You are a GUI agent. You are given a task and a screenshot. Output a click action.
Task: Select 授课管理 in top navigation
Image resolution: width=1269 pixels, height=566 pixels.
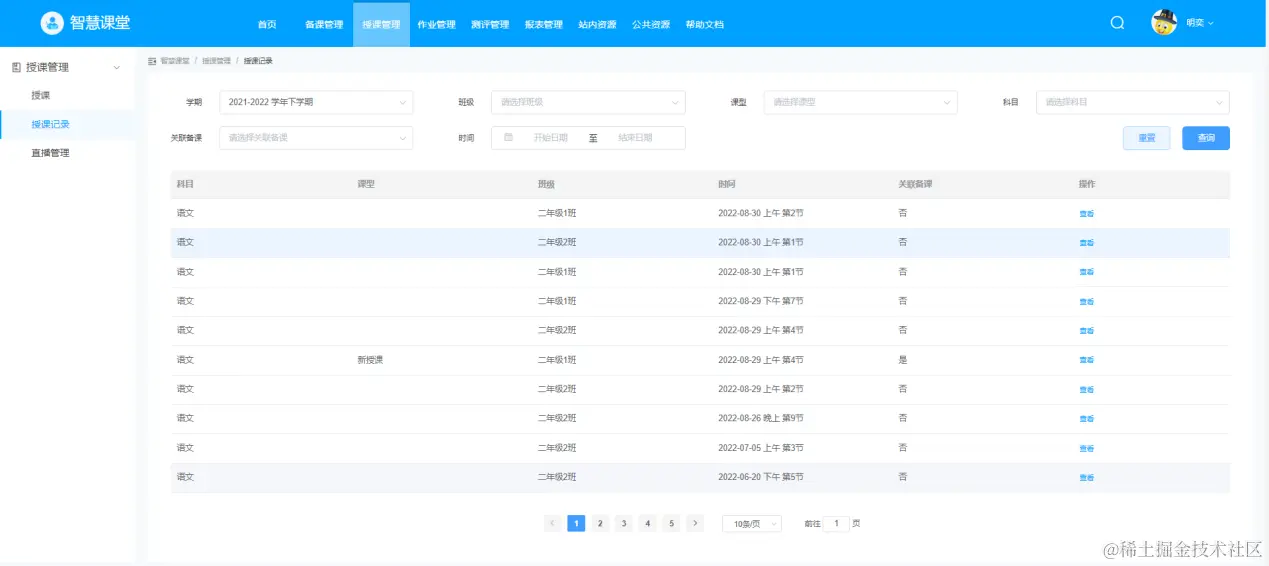click(x=381, y=24)
